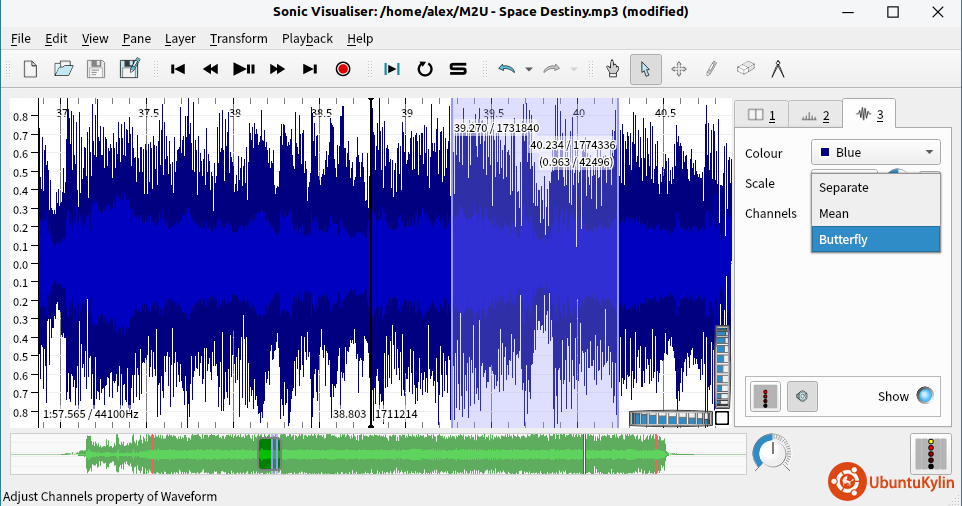Screen dimensions: 962x506
Task: Toggle Constrain Playback to Selection
Action: click(x=392, y=69)
